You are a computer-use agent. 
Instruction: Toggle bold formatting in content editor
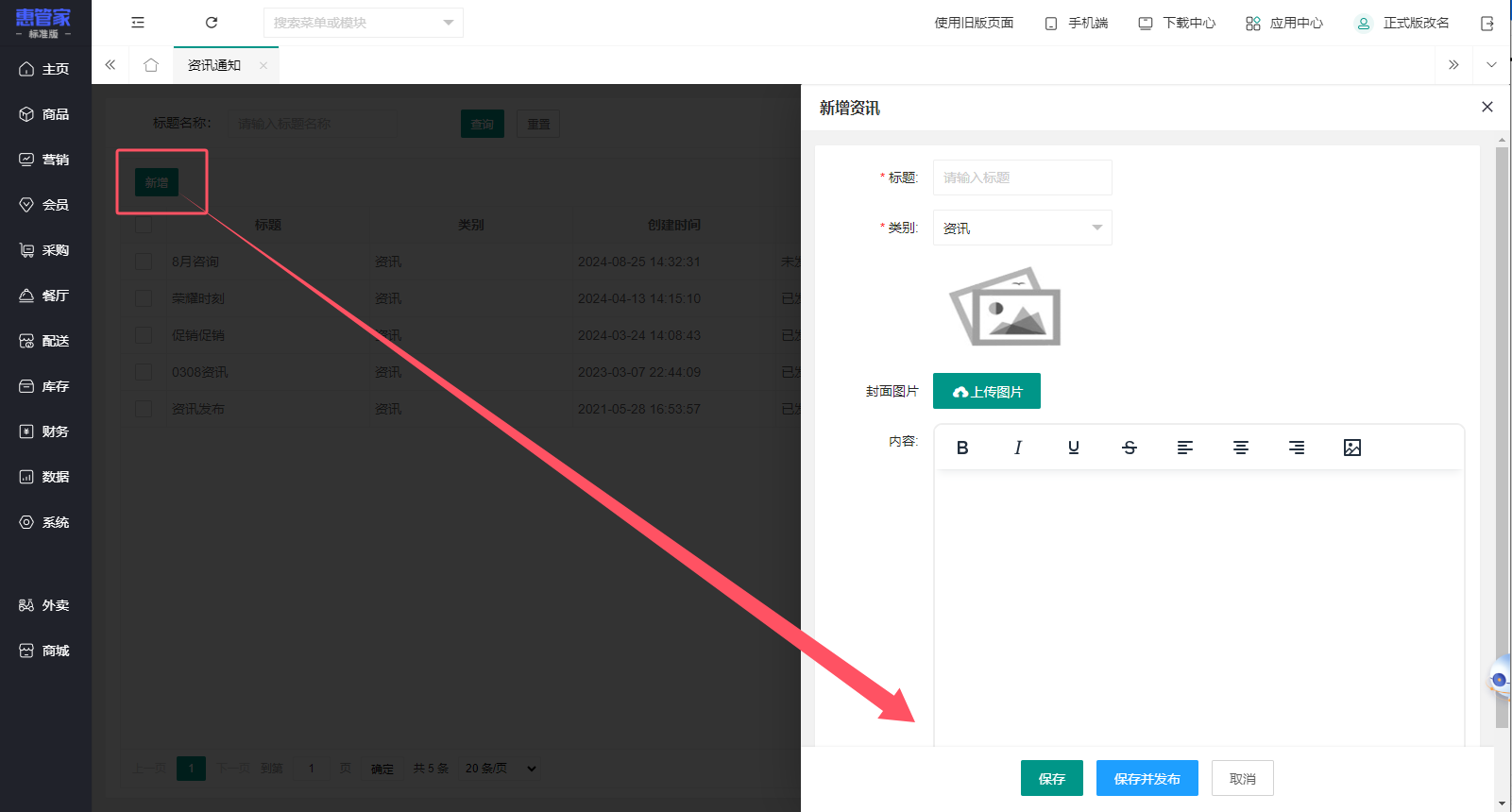pyautogui.click(x=962, y=448)
